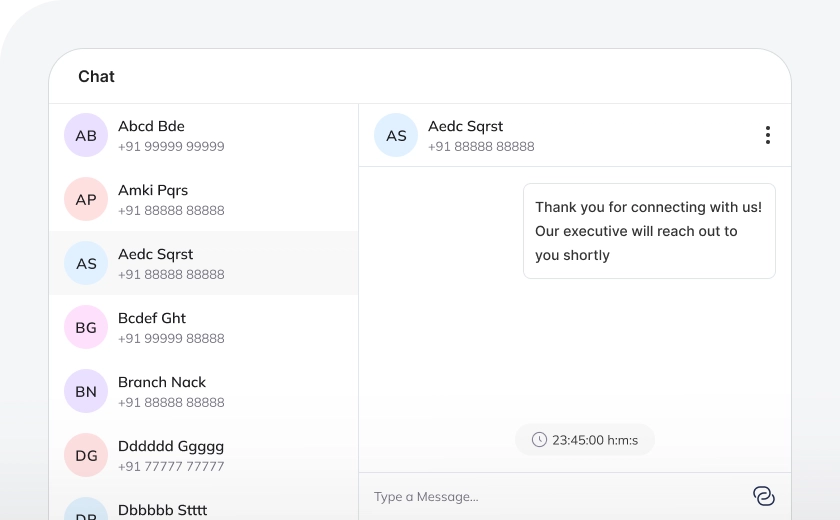
Task: Type a Message input field
Action: (555, 497)
